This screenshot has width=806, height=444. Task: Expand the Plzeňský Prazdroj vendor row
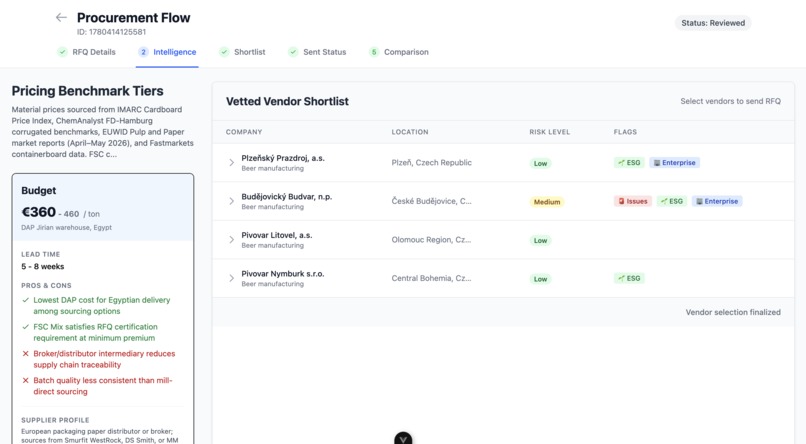231,162
